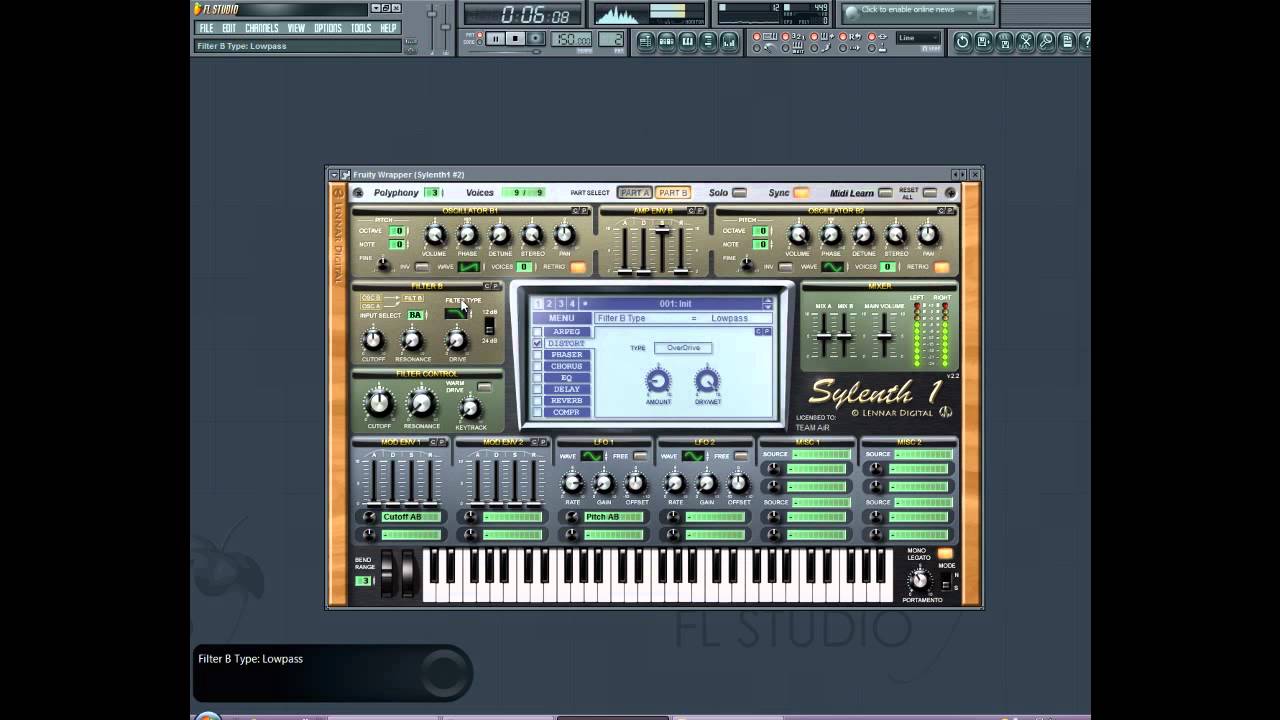Screen dimensions: 1280x720
Task: Click the one-click recording key icon
Action: [1046, 41]
